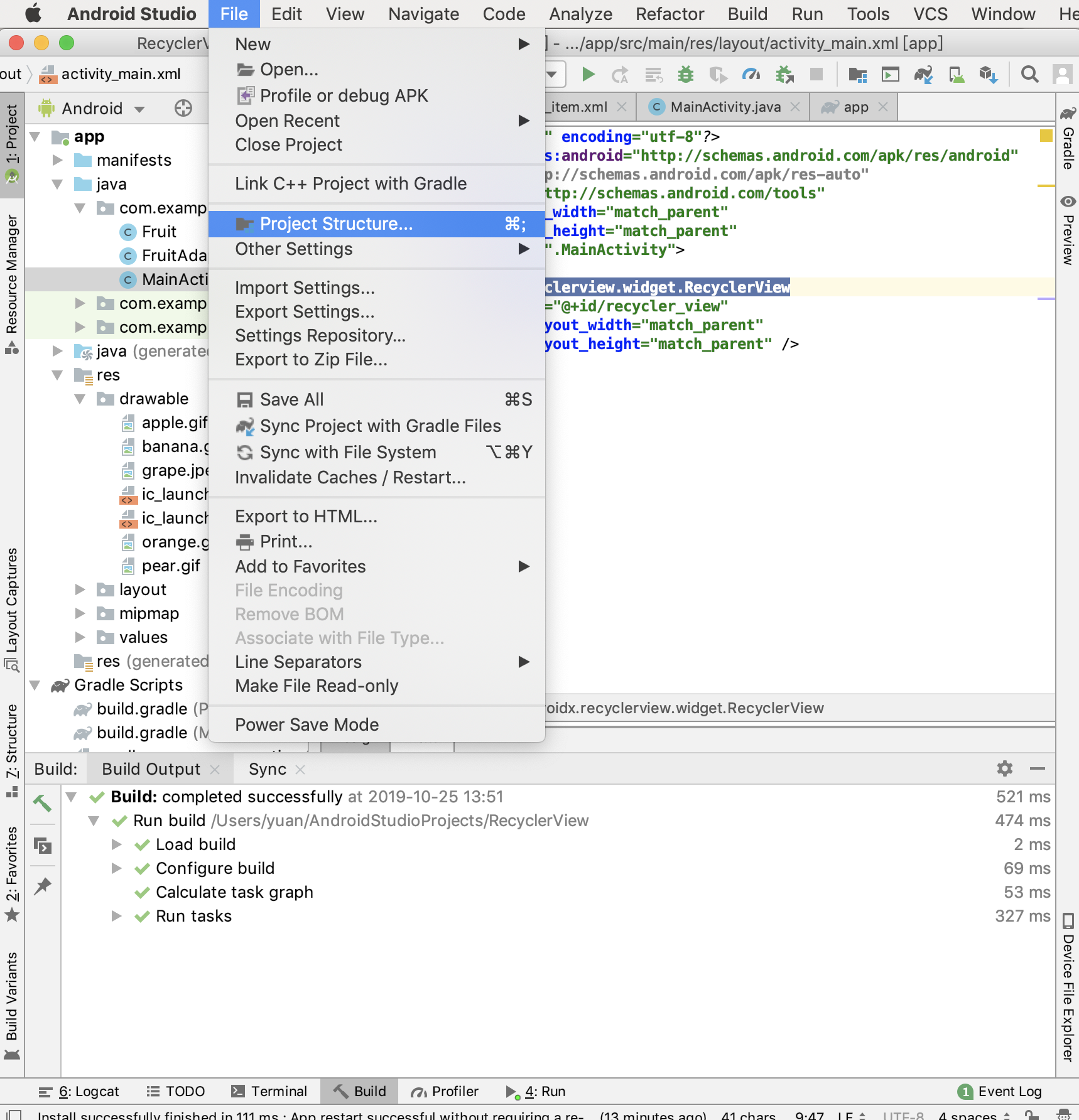
Task: Choose Invalidate Caches / Restart...
Action: (377, 478)
